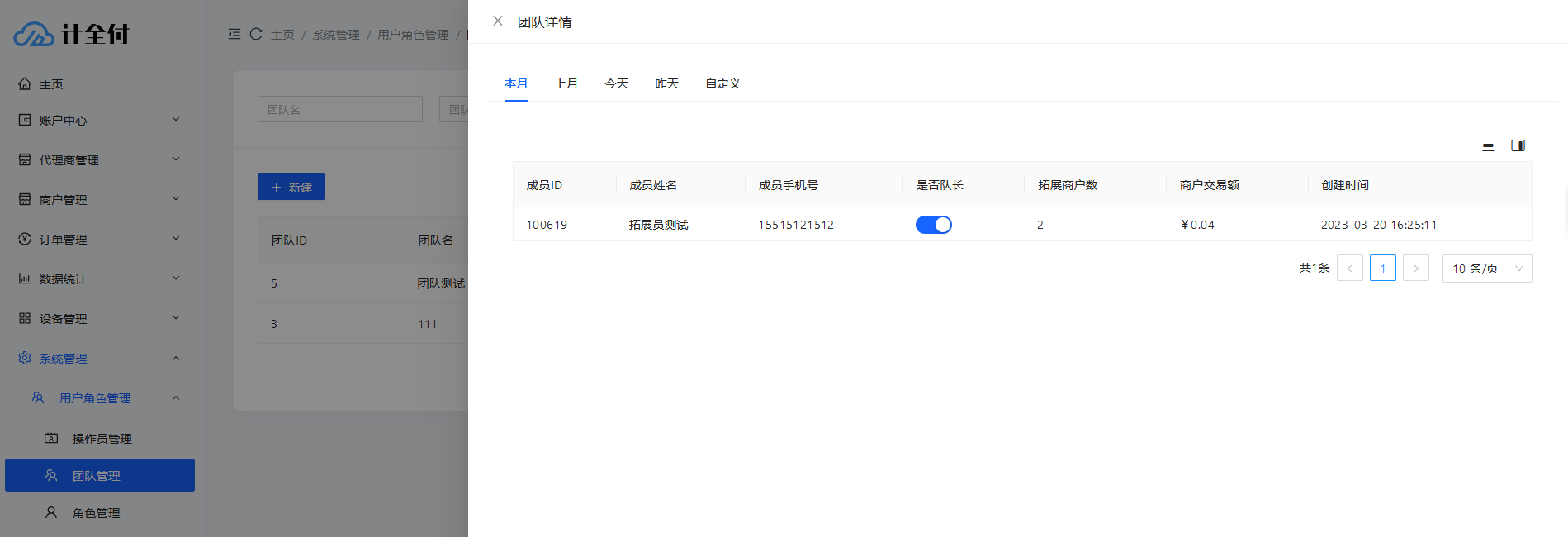Image resolution: width=1568 pixels, height=537 pixels.
Task: Open column settings icon in drawer
Action: click(x=1518, y=145)
